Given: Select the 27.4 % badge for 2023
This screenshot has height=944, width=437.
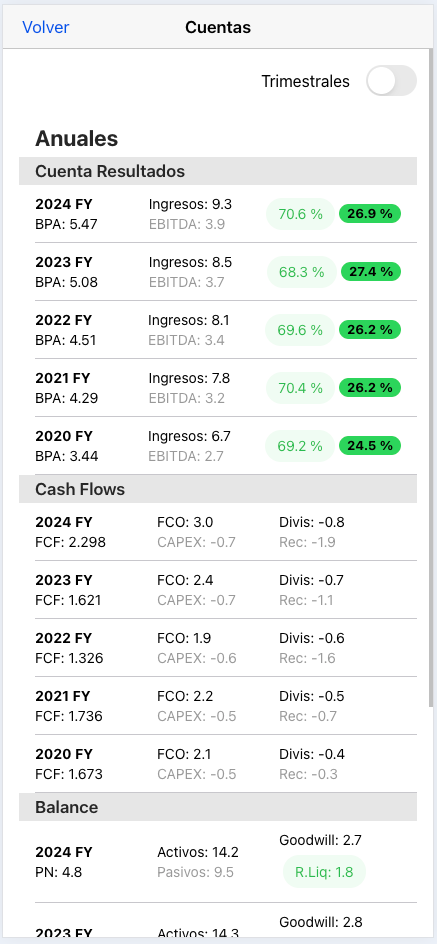Looking at the screenshot, I should (x=371, y=272).
